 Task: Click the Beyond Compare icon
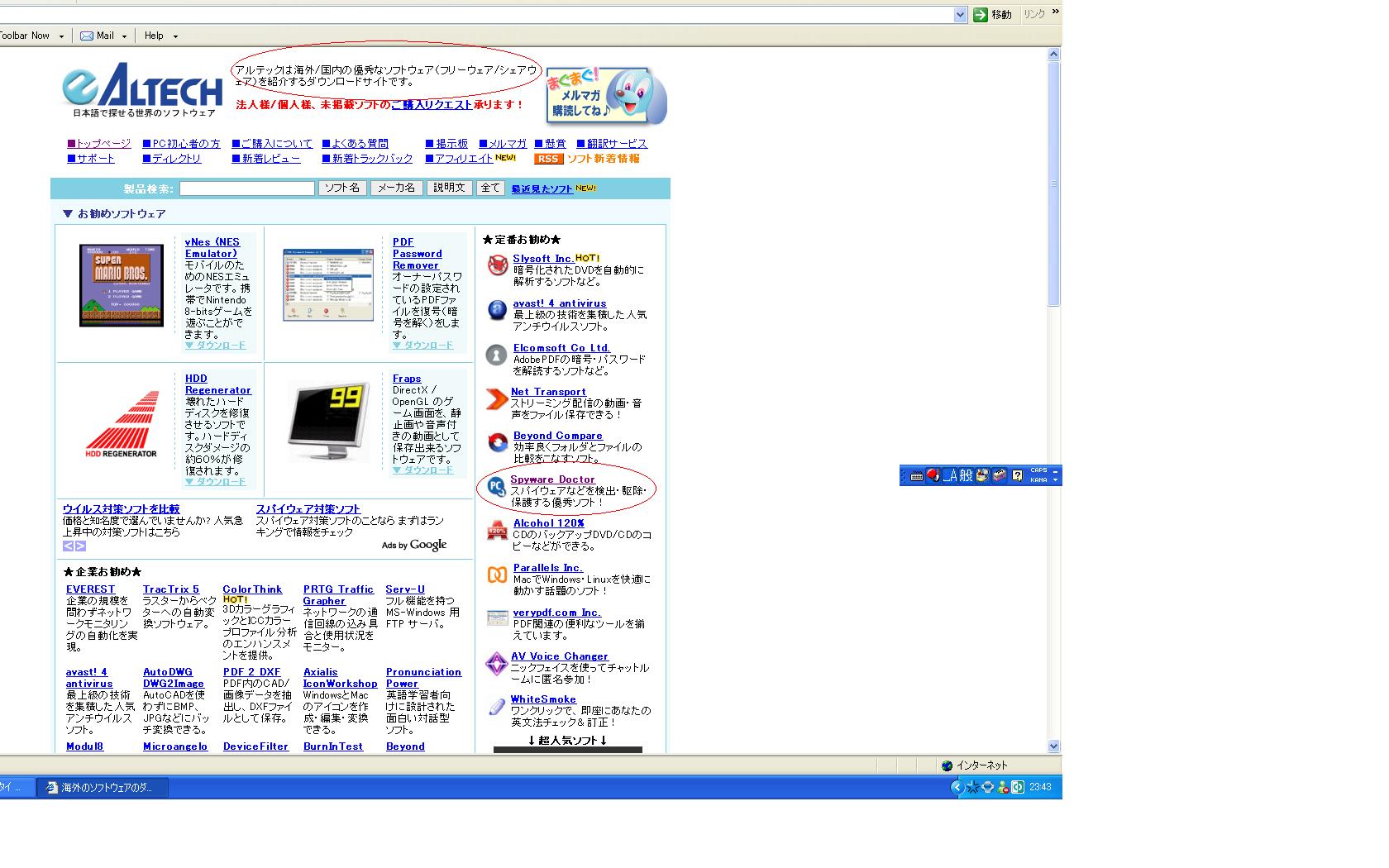498,442
